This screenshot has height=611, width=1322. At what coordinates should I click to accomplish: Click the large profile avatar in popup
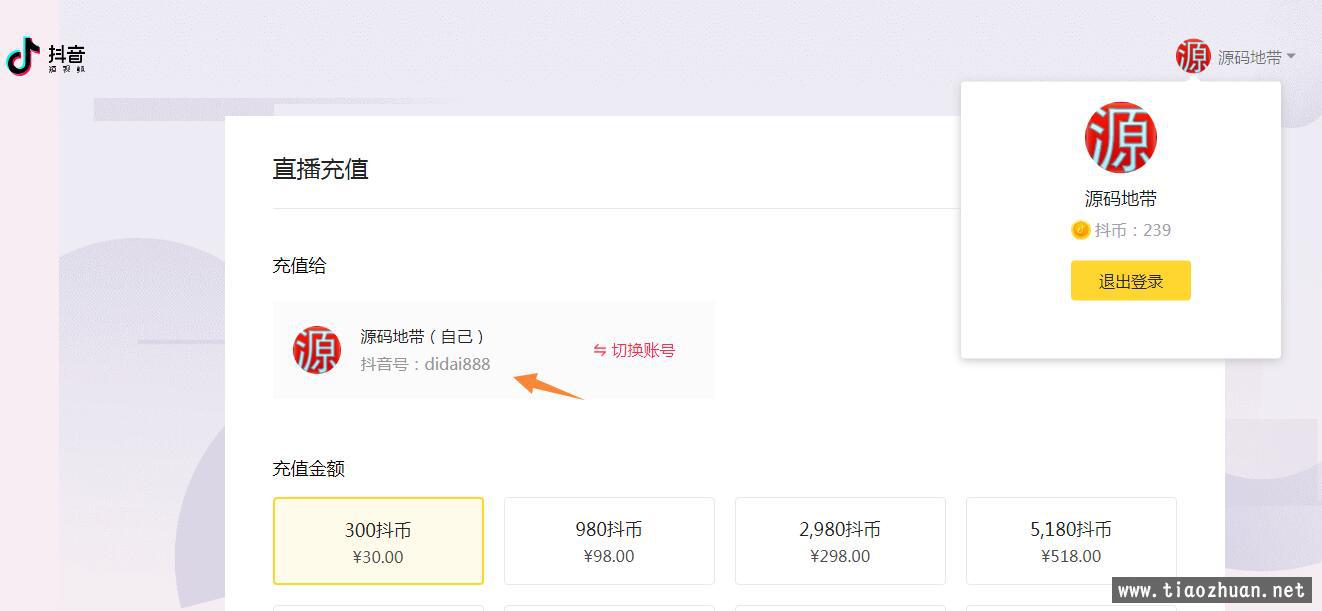tap(1120, 138)
